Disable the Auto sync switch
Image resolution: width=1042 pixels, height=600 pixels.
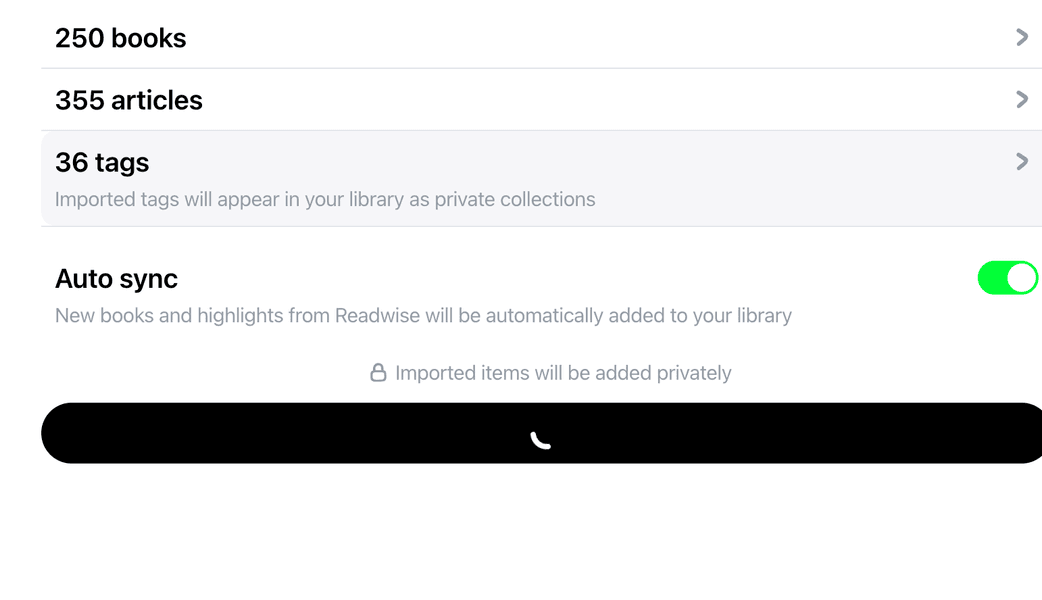(x=1007, y=278)
